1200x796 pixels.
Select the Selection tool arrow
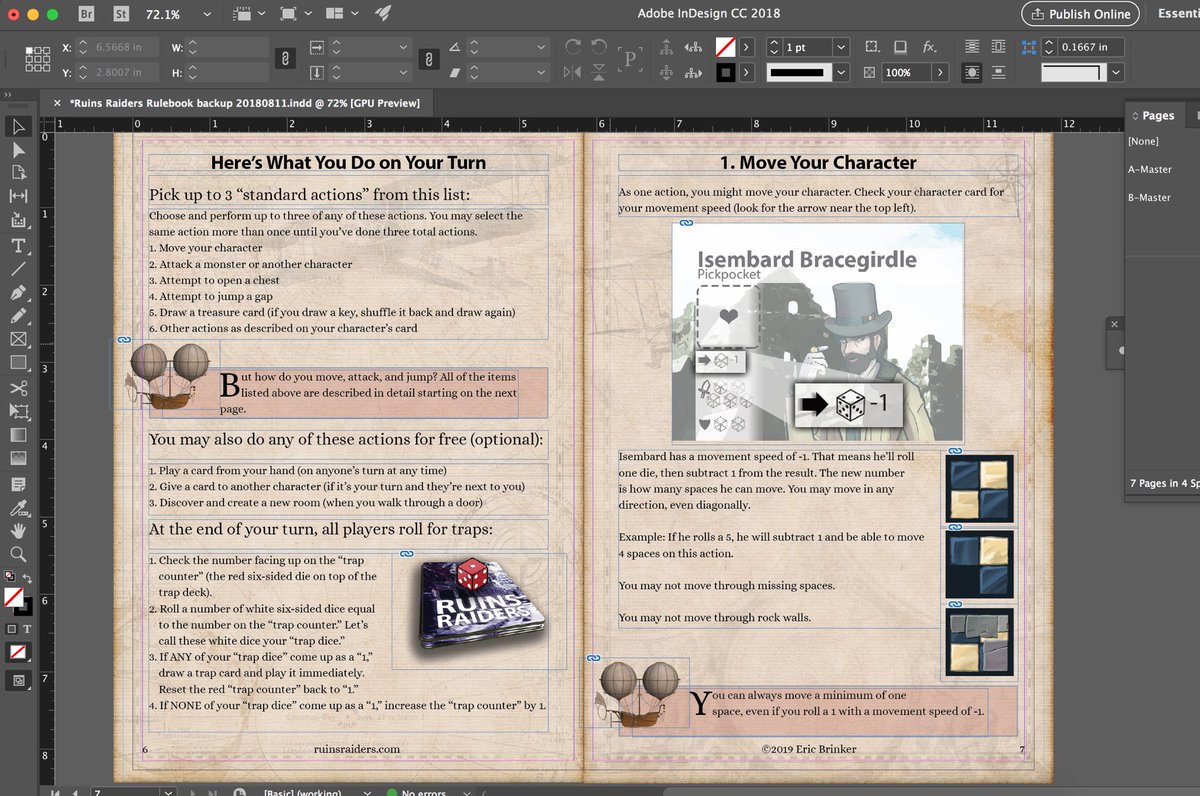tap(18, 126)
